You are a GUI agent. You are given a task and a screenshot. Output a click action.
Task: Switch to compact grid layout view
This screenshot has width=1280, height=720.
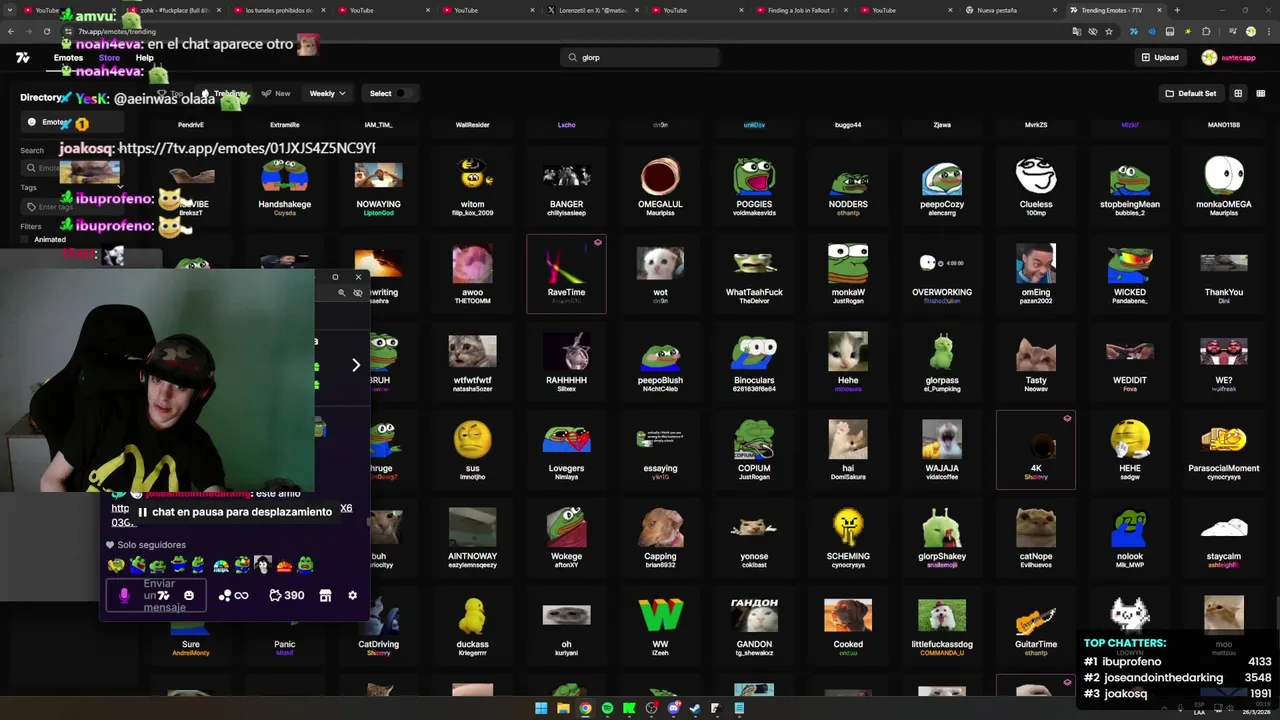coord(1260,94)
